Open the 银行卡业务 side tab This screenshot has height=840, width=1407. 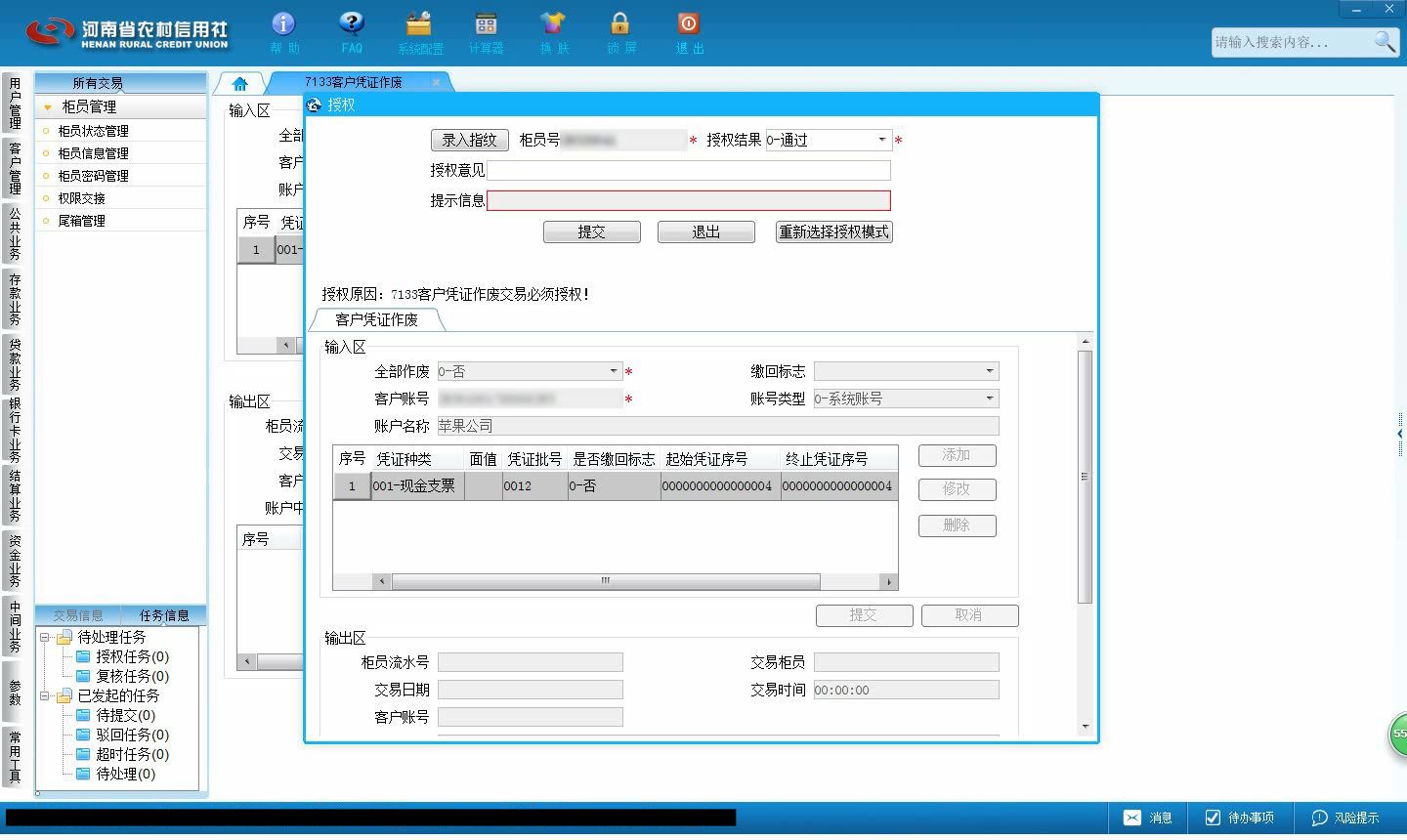tap(15, 430)
